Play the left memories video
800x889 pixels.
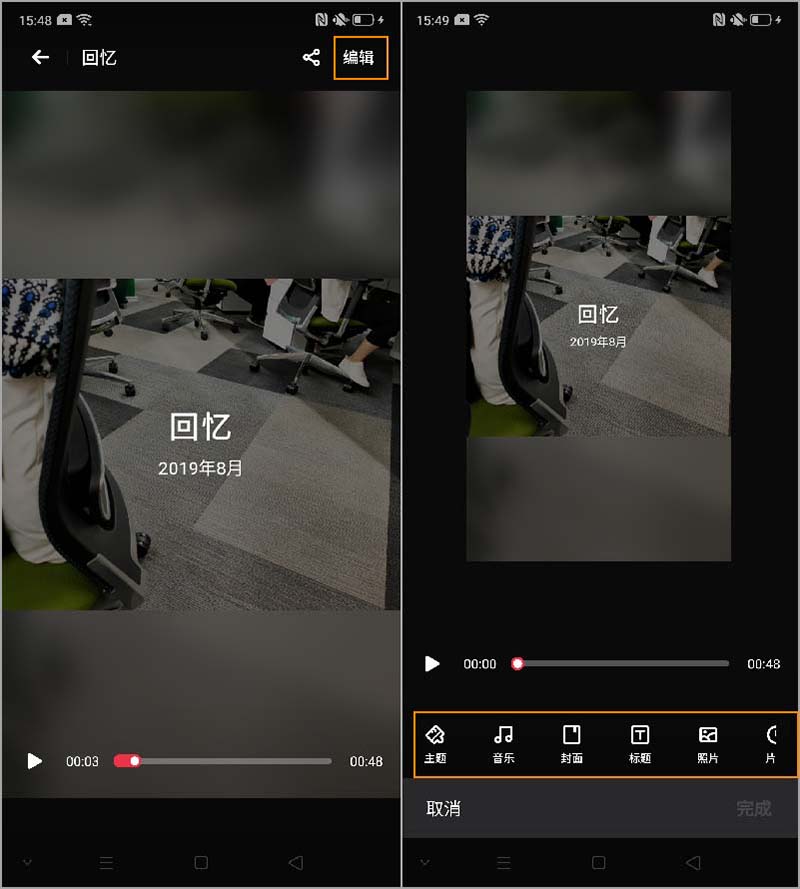pos(34,761)
